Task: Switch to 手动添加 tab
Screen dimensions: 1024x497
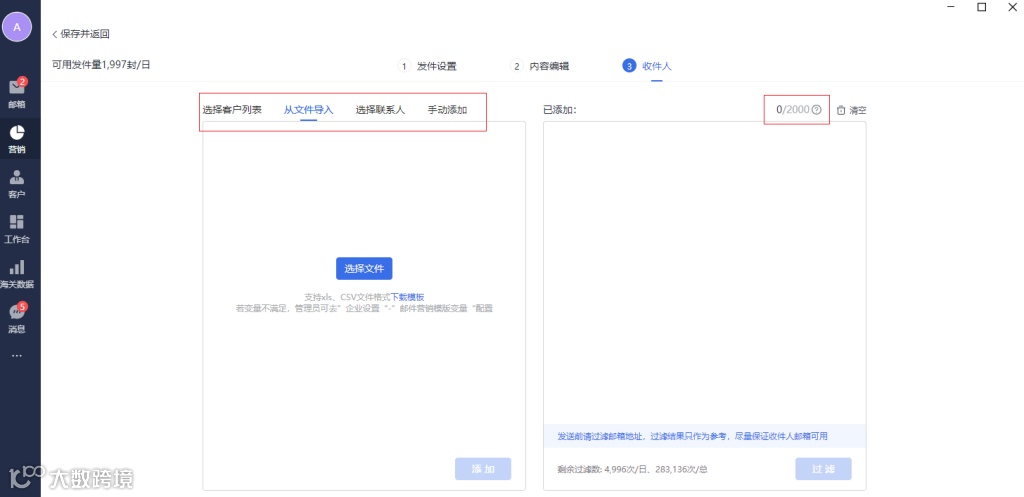Action: click(447, 110)
